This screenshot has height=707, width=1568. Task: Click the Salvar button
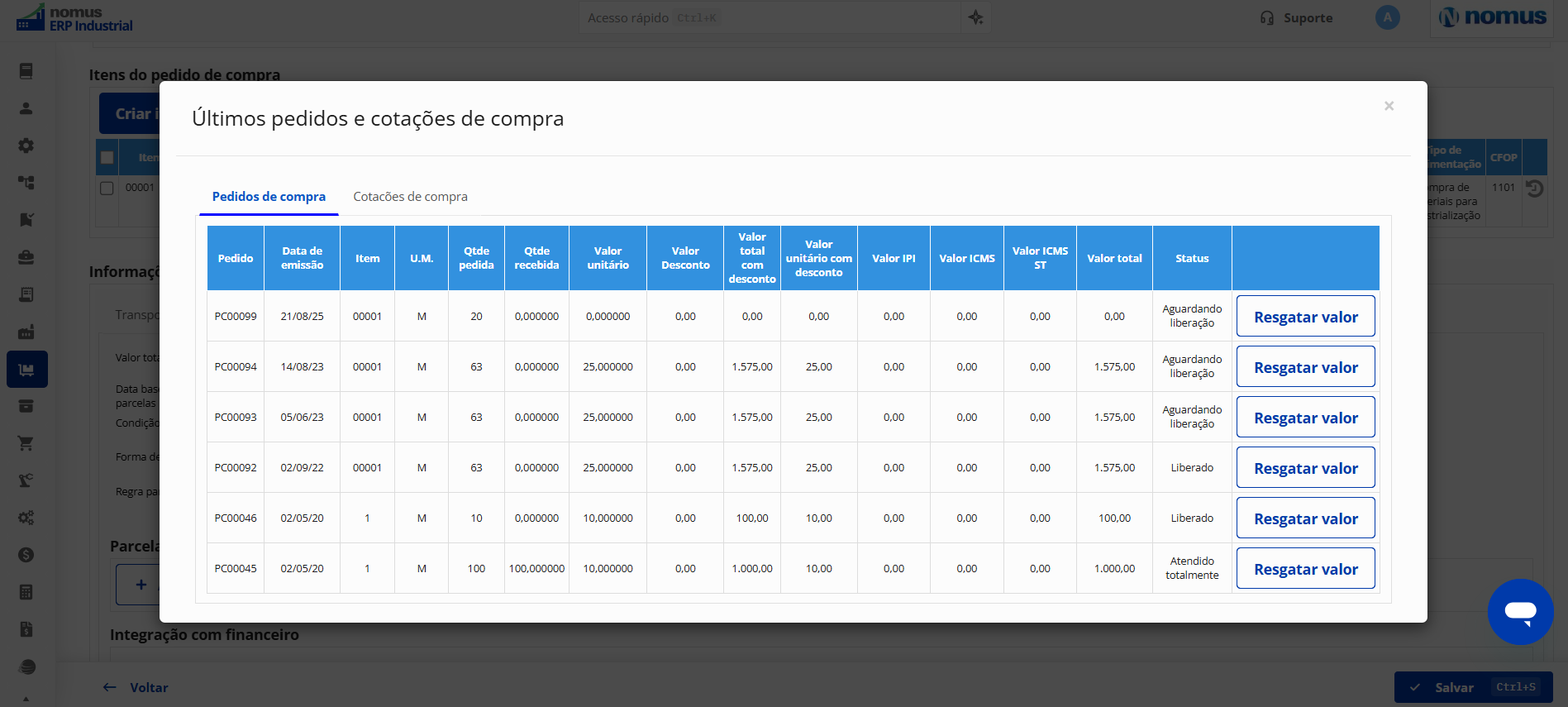pyautogui.click(x=1473, y=687)
